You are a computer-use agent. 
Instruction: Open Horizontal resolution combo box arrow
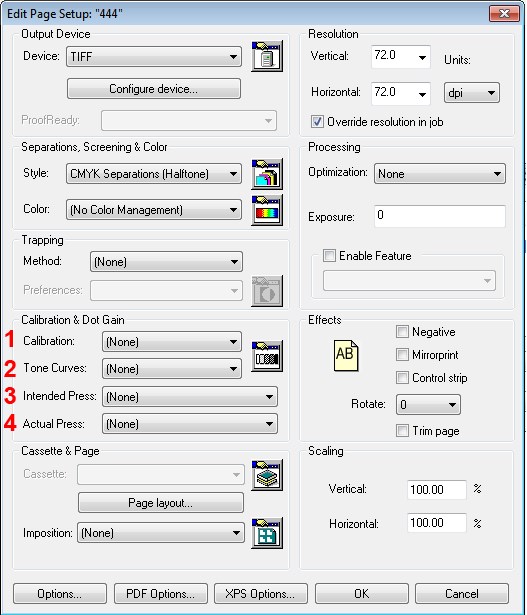tap(422, 94)
